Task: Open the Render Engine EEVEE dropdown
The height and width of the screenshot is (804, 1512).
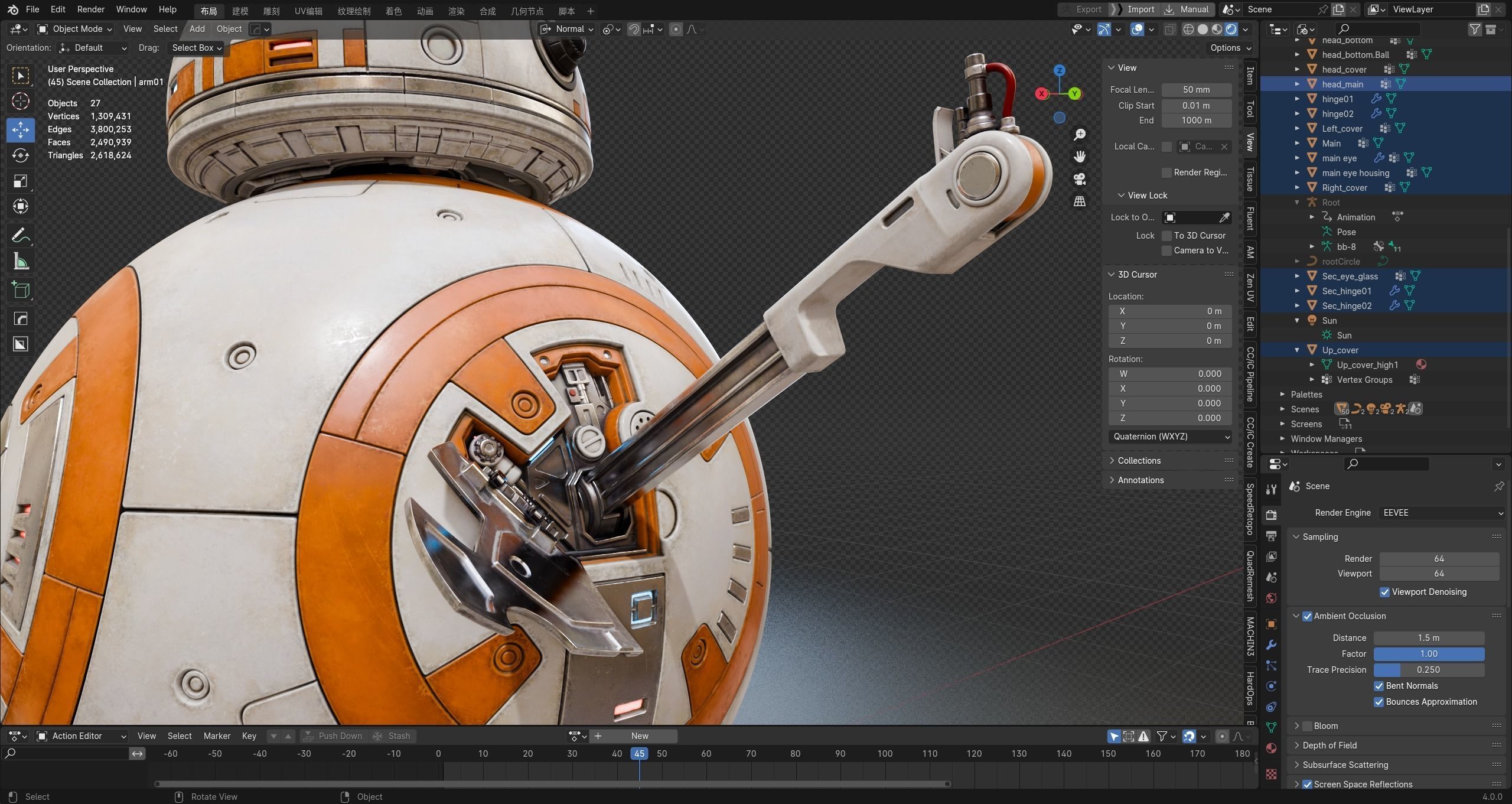Action: pos(1441,513)
